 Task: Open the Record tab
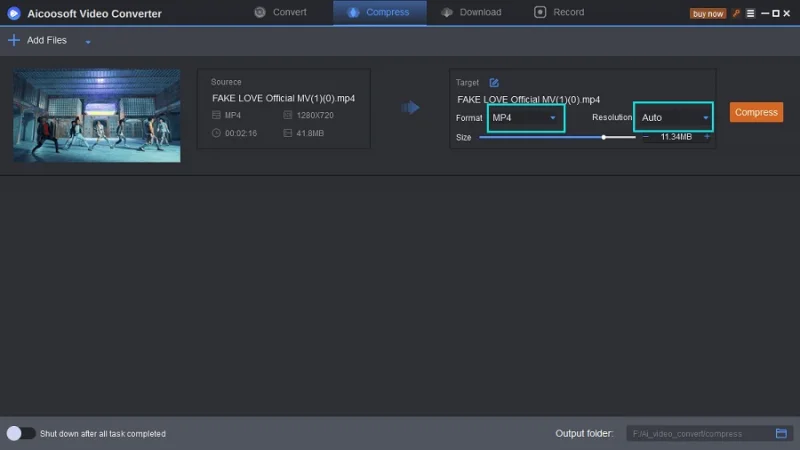click(x=559, y=13)
